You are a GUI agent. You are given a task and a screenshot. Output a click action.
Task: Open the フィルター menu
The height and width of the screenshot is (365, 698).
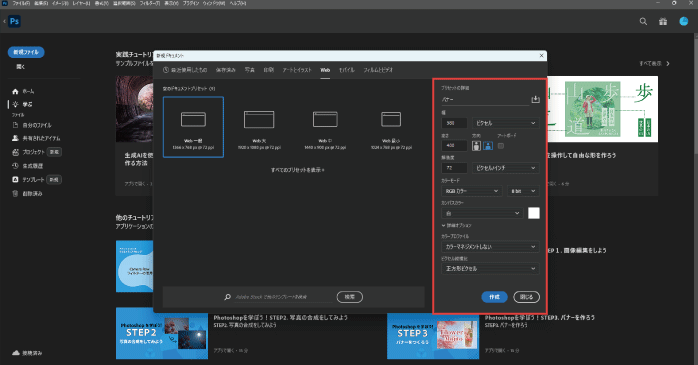pos(151,3)
